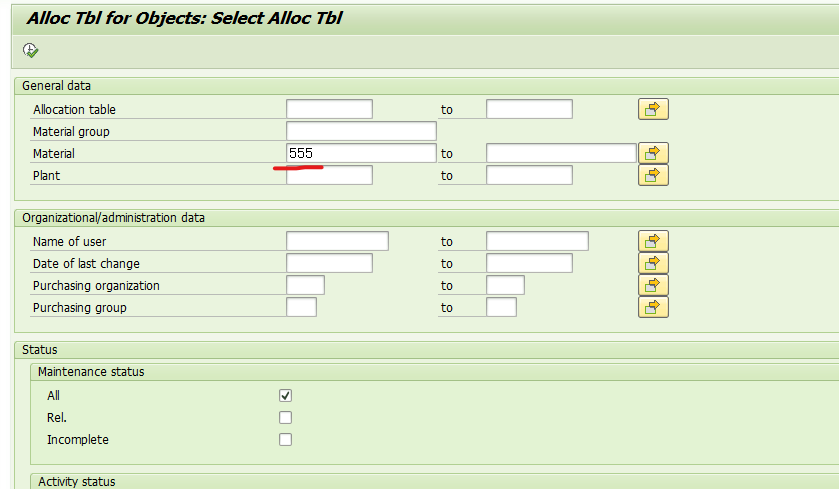
Task: Click the Allocation table from field
Action: [x=329, y=109]
